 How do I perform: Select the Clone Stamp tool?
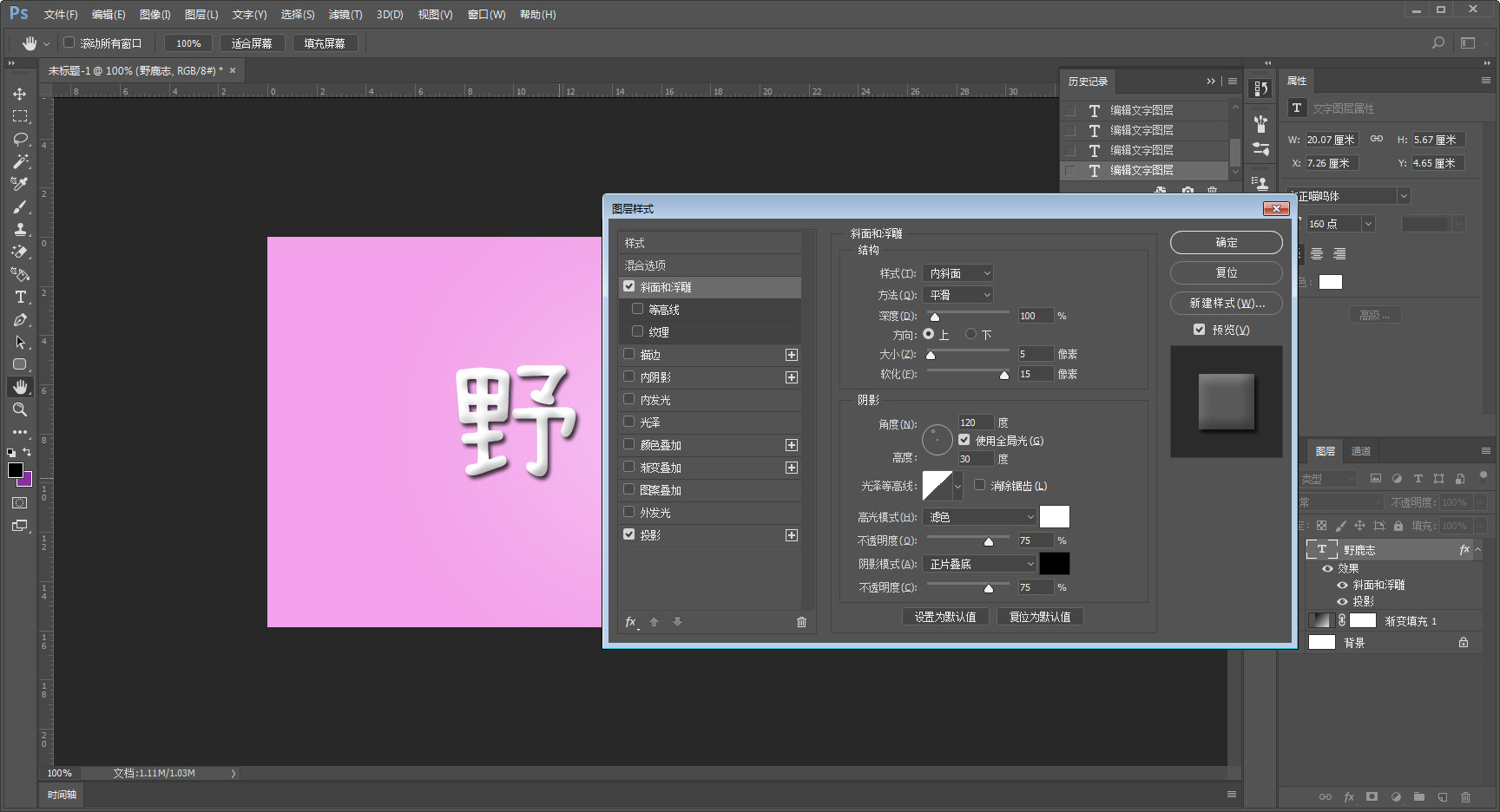tap(20, 229)
